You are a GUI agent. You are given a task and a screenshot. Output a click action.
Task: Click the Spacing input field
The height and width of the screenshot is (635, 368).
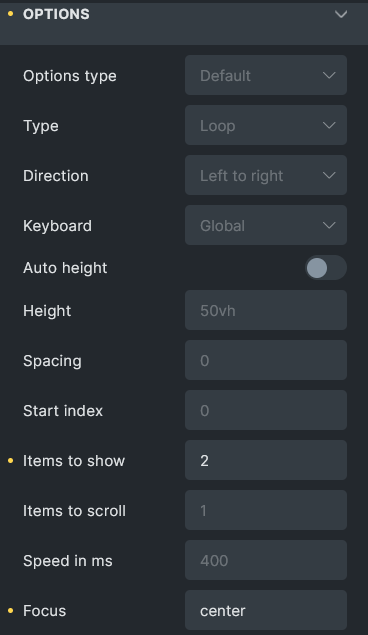266,360
